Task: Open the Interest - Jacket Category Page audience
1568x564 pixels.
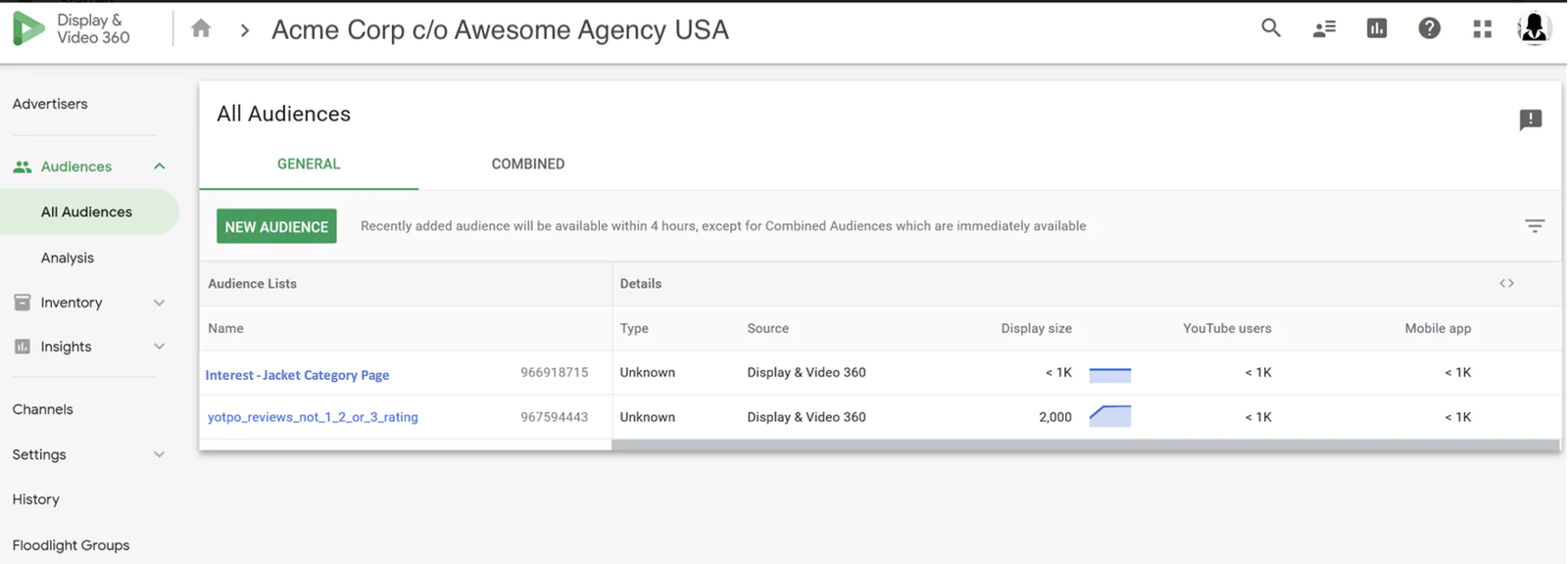Action: (297, 374)
